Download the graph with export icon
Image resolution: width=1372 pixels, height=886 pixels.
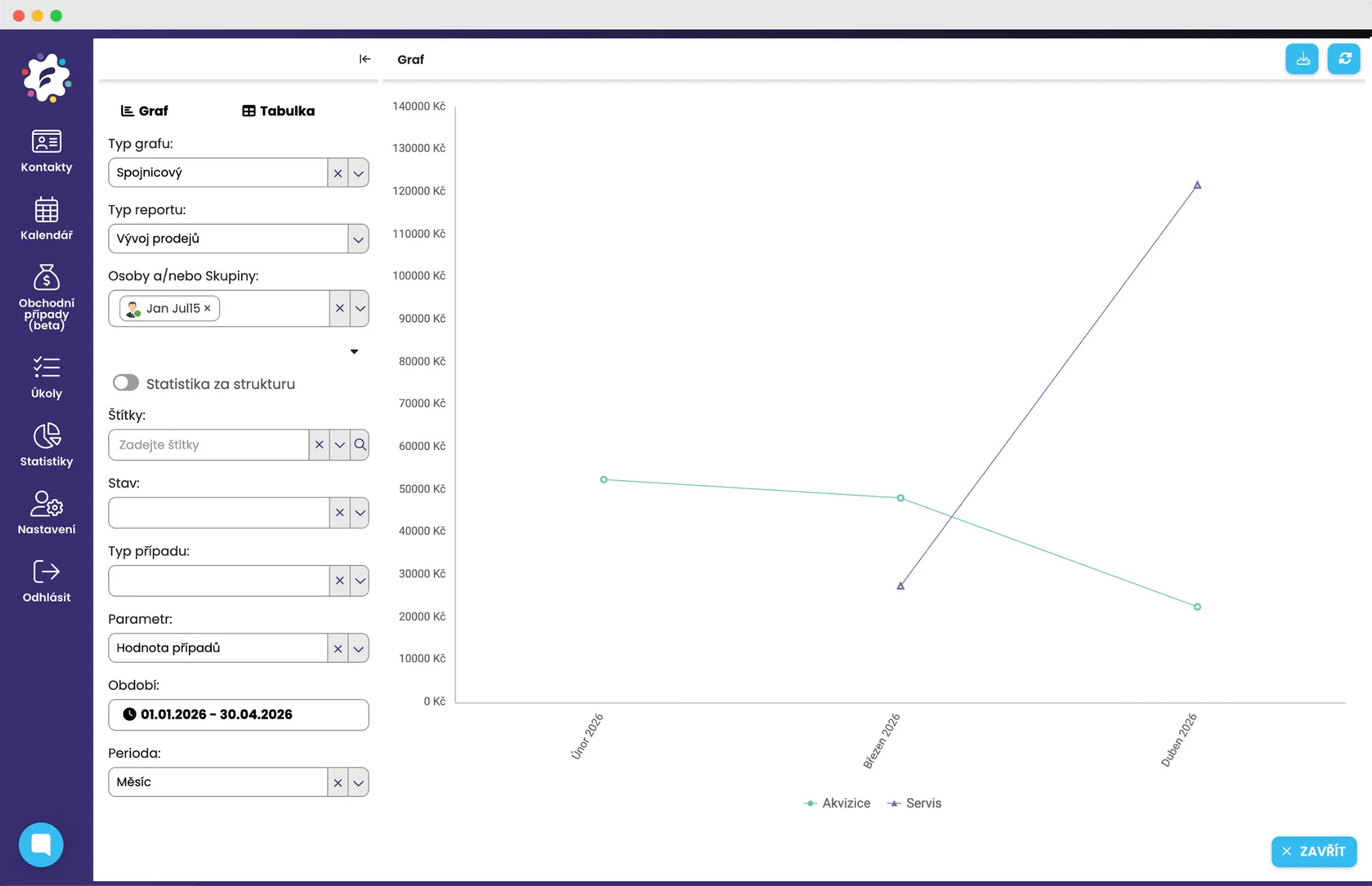(1302, 59)
